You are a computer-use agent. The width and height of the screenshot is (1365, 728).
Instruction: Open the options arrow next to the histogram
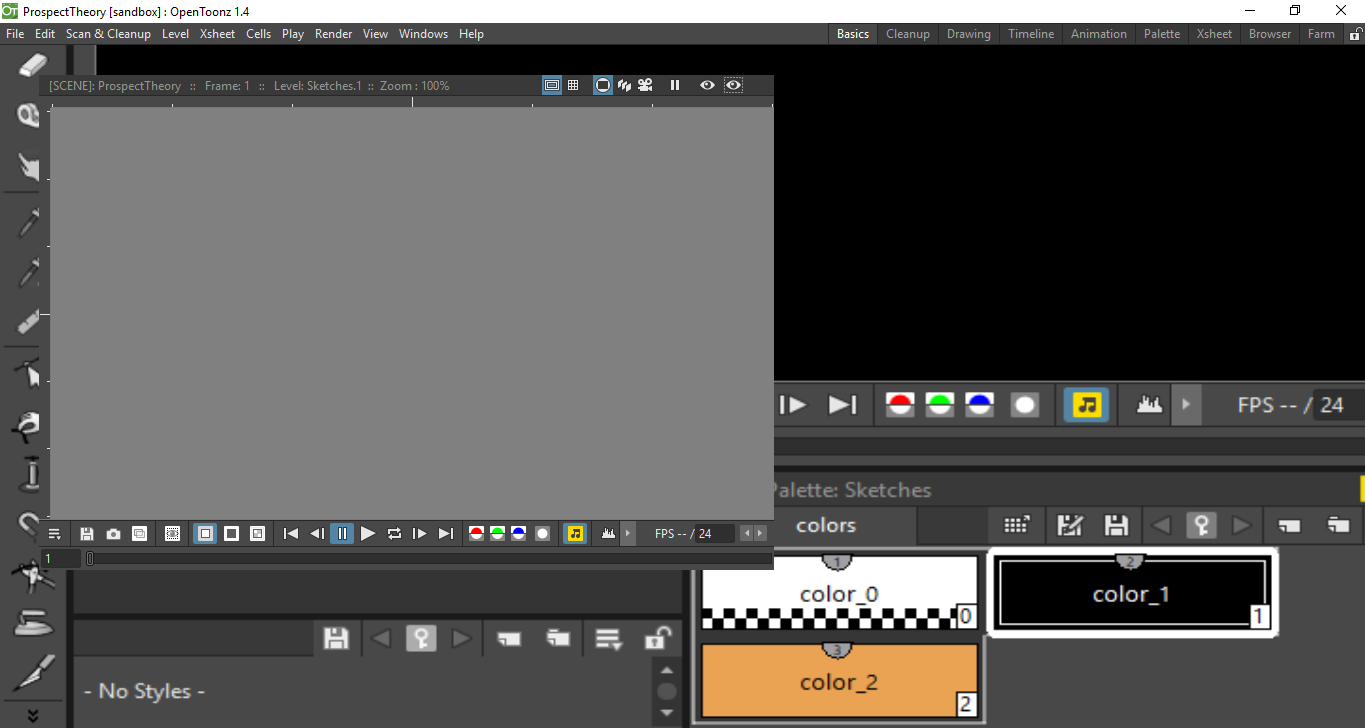pos(628,533)
